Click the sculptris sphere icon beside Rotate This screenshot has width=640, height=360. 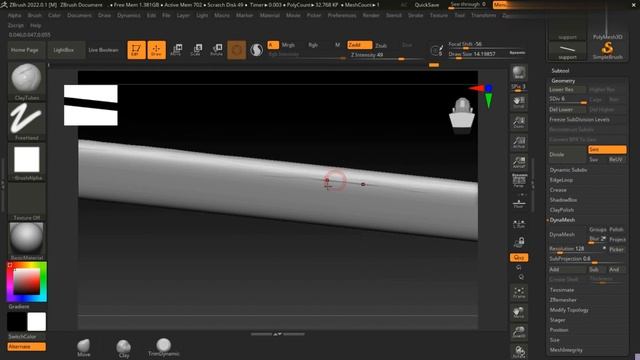237,50
